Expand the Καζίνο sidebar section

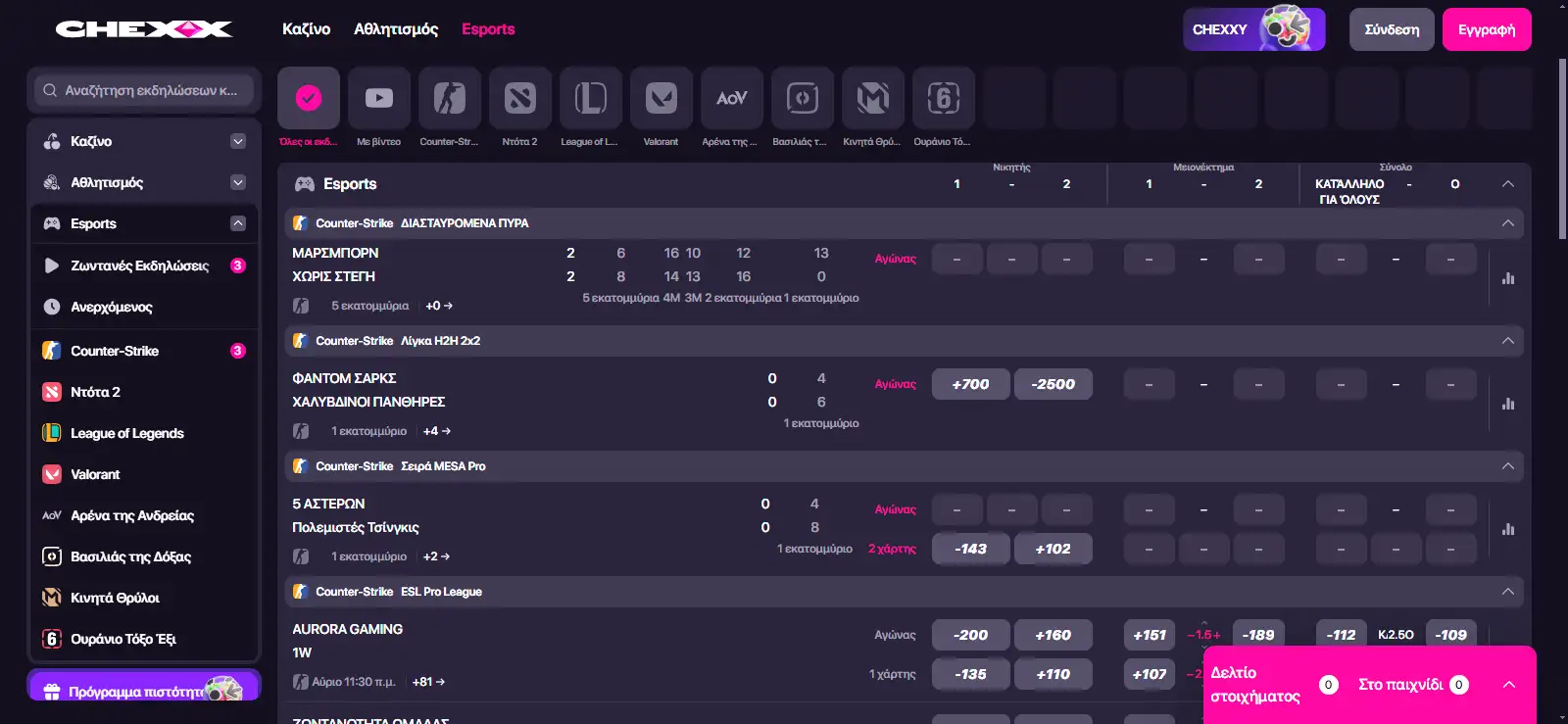click(x=237, y=141)
